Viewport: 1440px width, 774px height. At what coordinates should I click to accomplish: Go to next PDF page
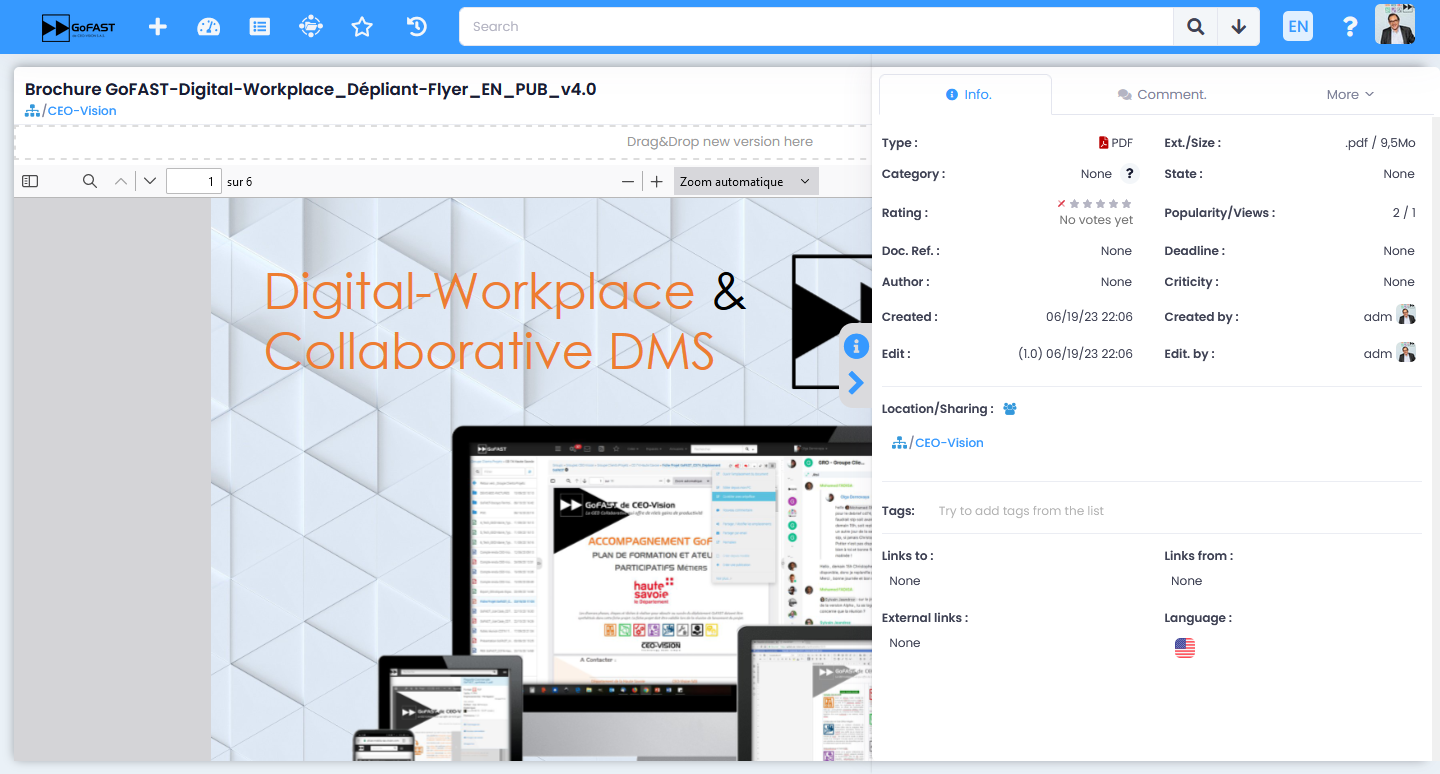tap(150, 181)
